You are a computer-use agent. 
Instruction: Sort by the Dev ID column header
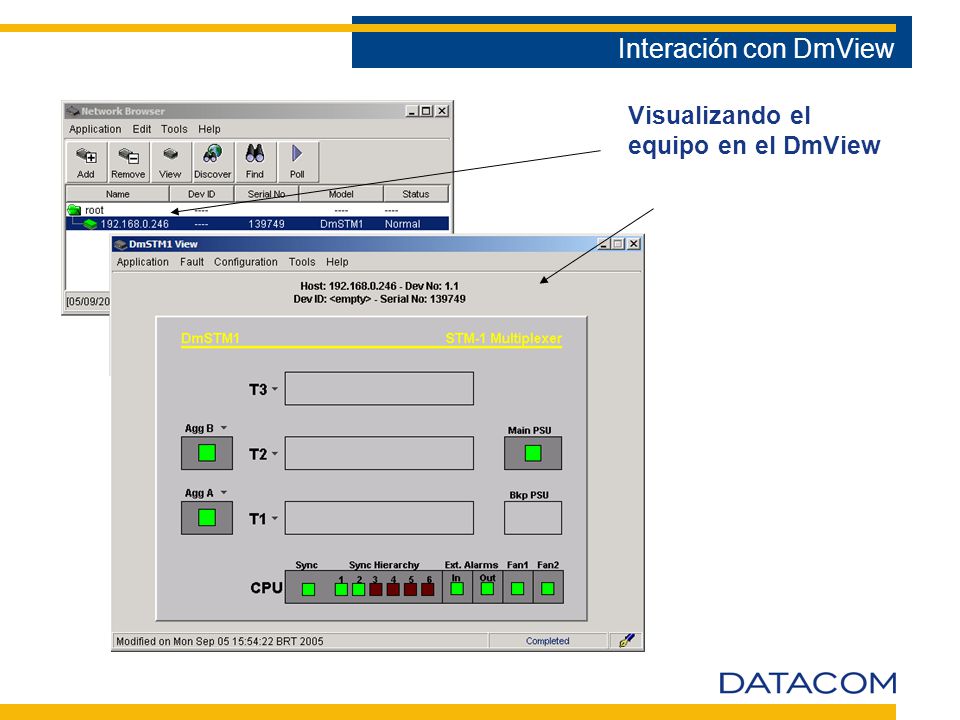[201, 194]
